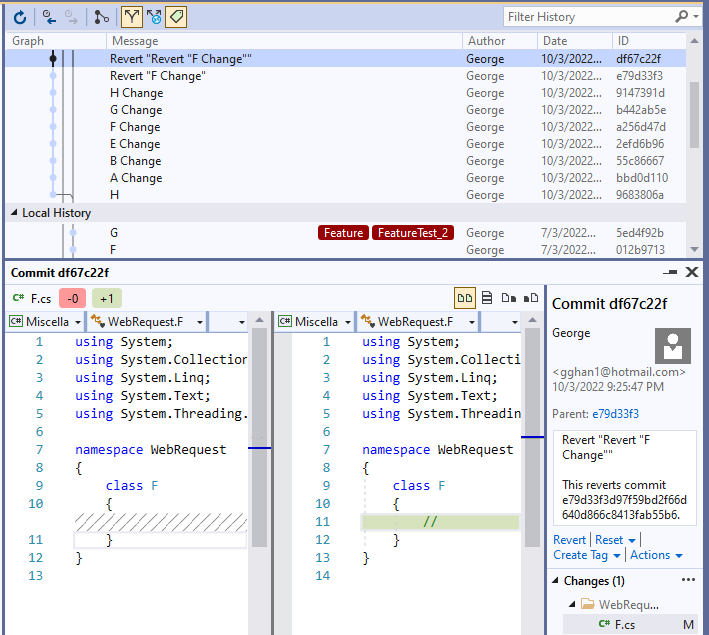Open the Changes ellipsis more options
709x635 pixels.
pyautogui.click(x=687, y=580)
